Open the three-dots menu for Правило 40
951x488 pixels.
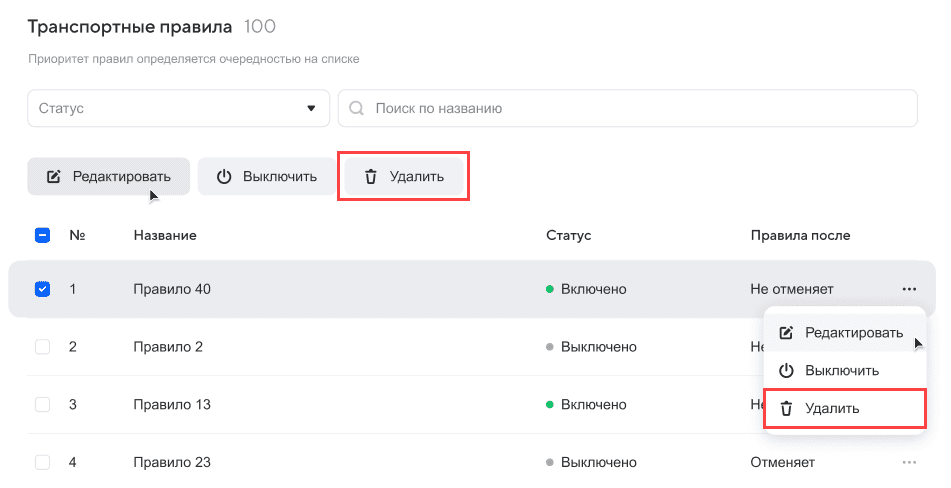point(909,289)
